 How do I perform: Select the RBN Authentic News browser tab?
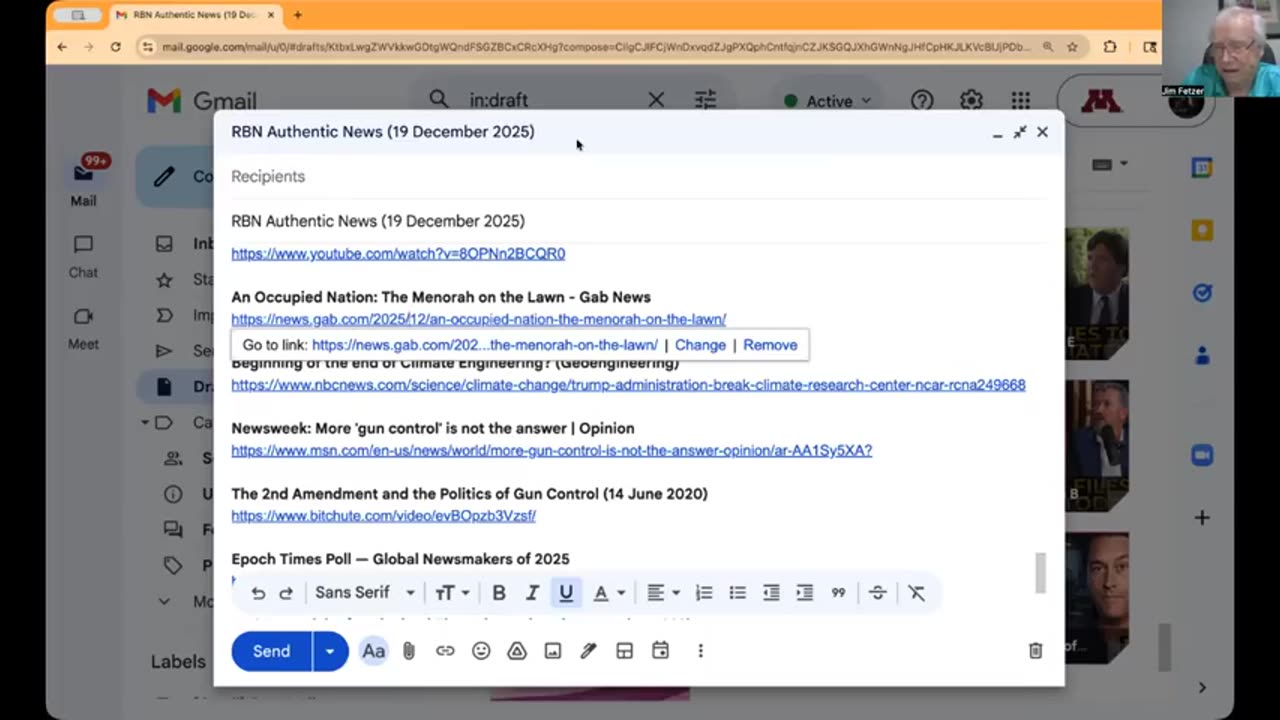[196, 15]
